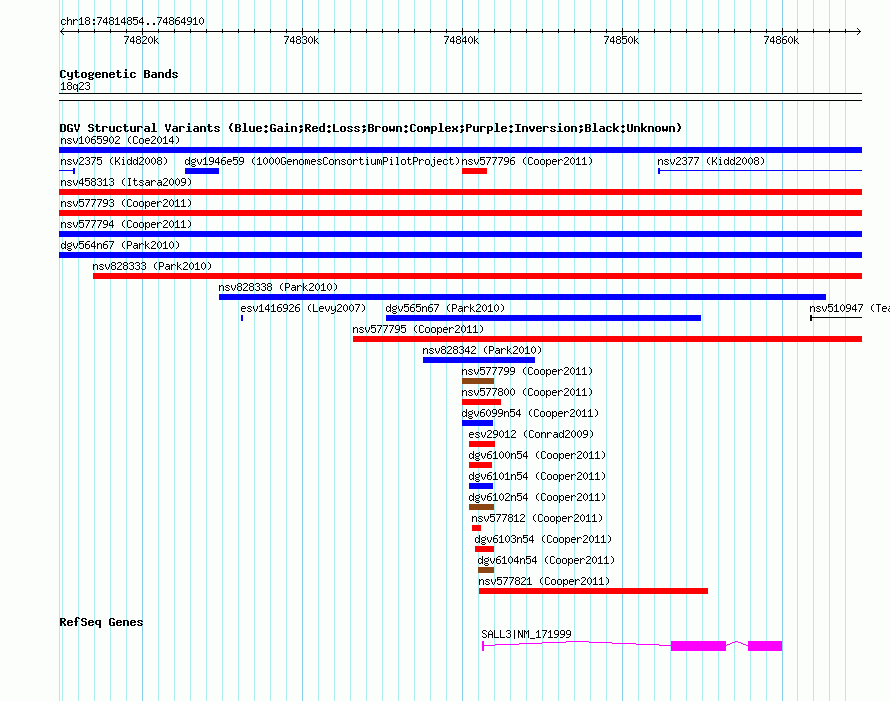
Task: Click the 18q23 cytogenetic band label
Action: coord(75,86)
